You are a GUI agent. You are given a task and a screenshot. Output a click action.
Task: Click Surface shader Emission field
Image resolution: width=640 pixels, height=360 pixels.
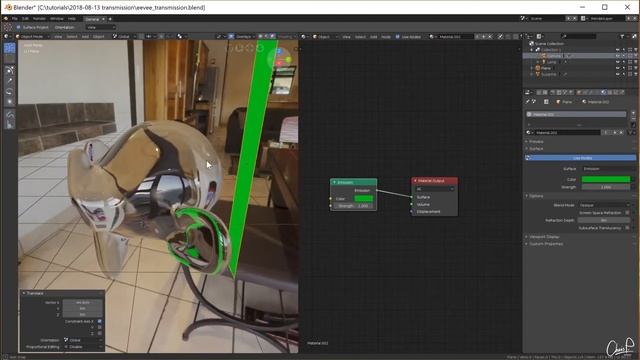pos(606,169)
